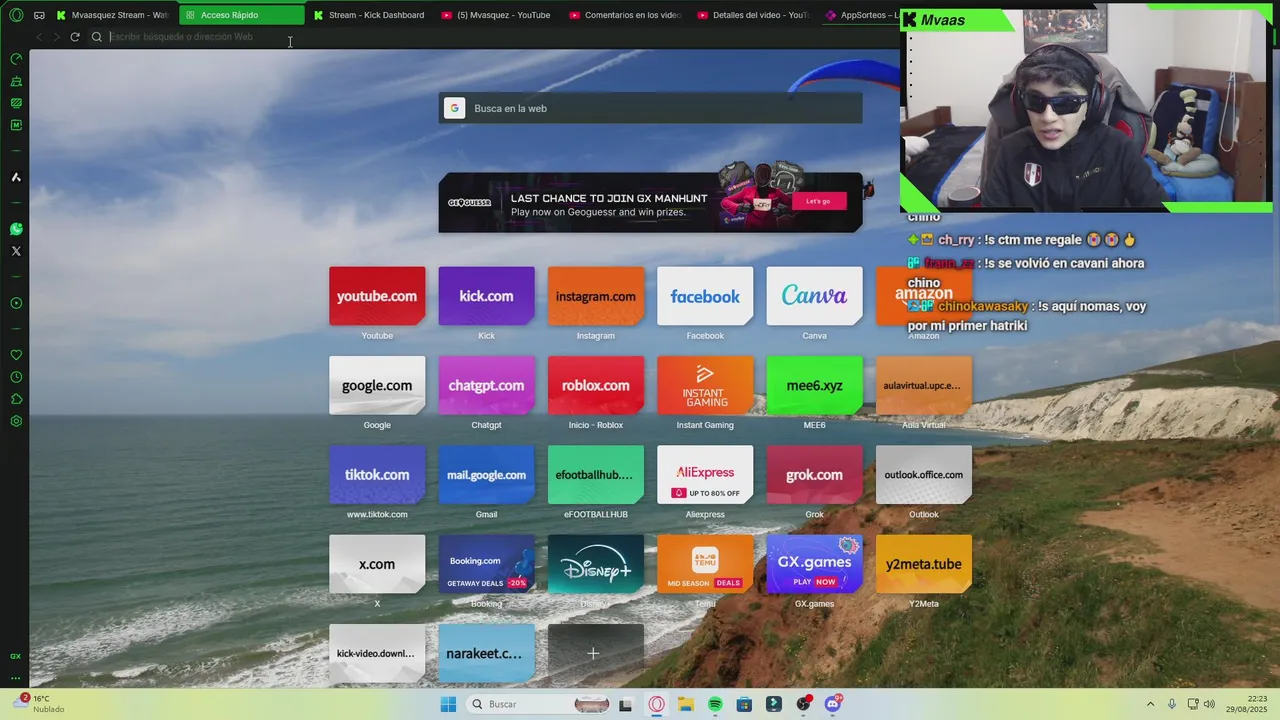Open the Canva speed dial tile
The height and width of the screenshot is (720, 1280).
point(814,296)
